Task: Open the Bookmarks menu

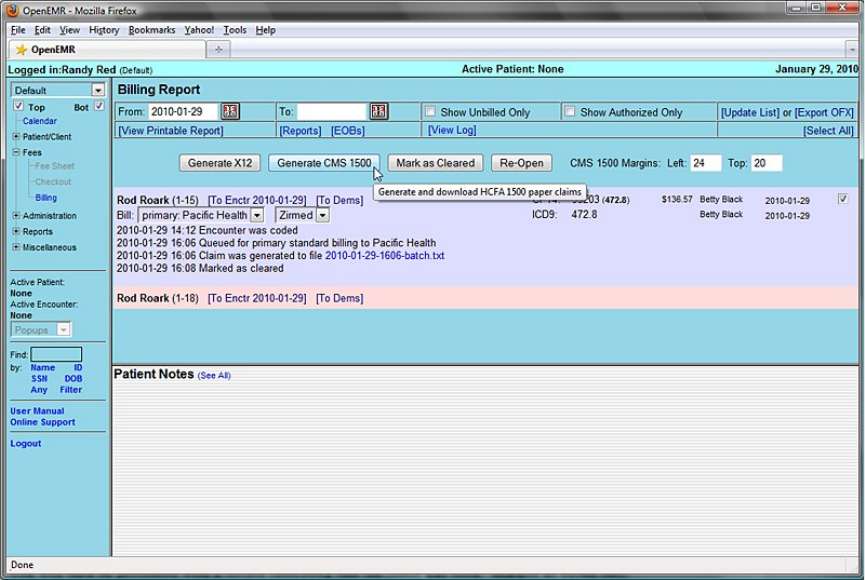Action: (152, 30)
